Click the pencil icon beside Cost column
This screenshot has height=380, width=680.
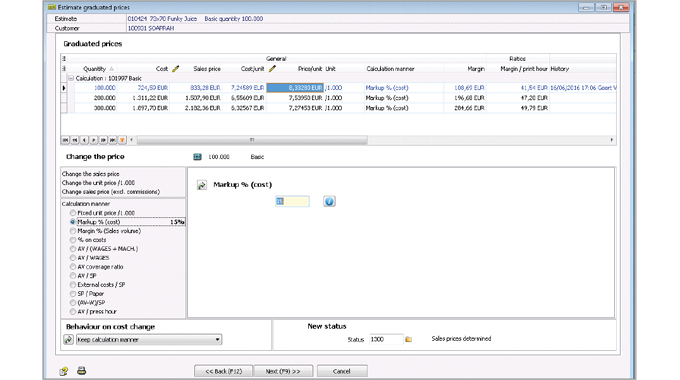click(176, 69)
